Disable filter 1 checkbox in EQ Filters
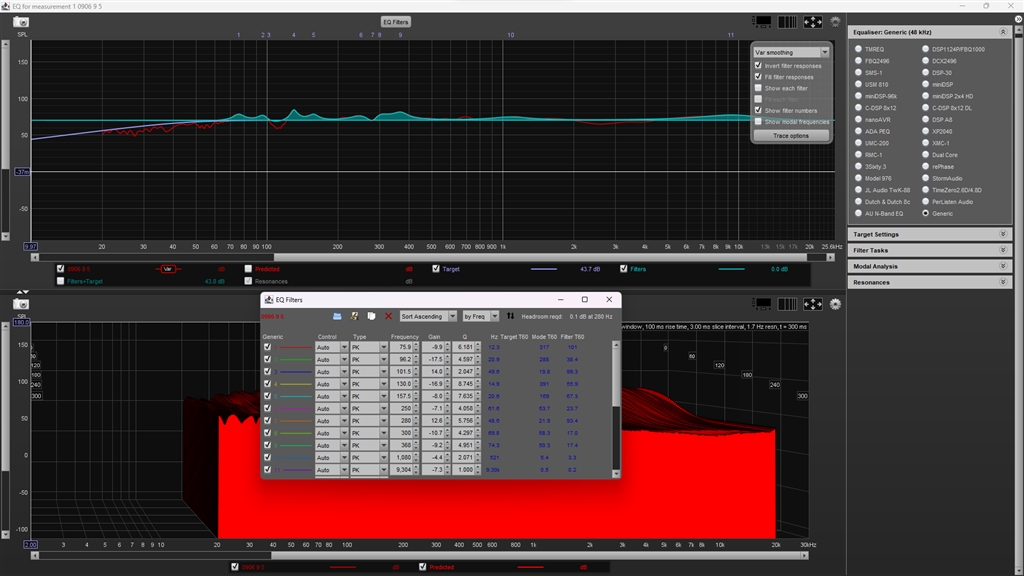The image size is (1024, 576). (267, 347)
